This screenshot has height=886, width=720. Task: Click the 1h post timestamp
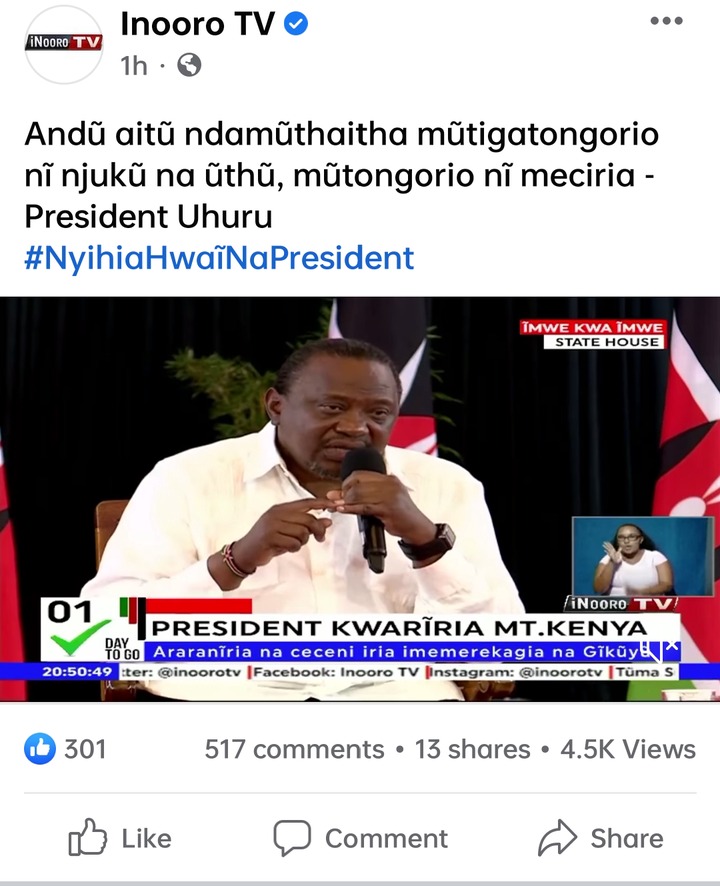coord(133,66)
